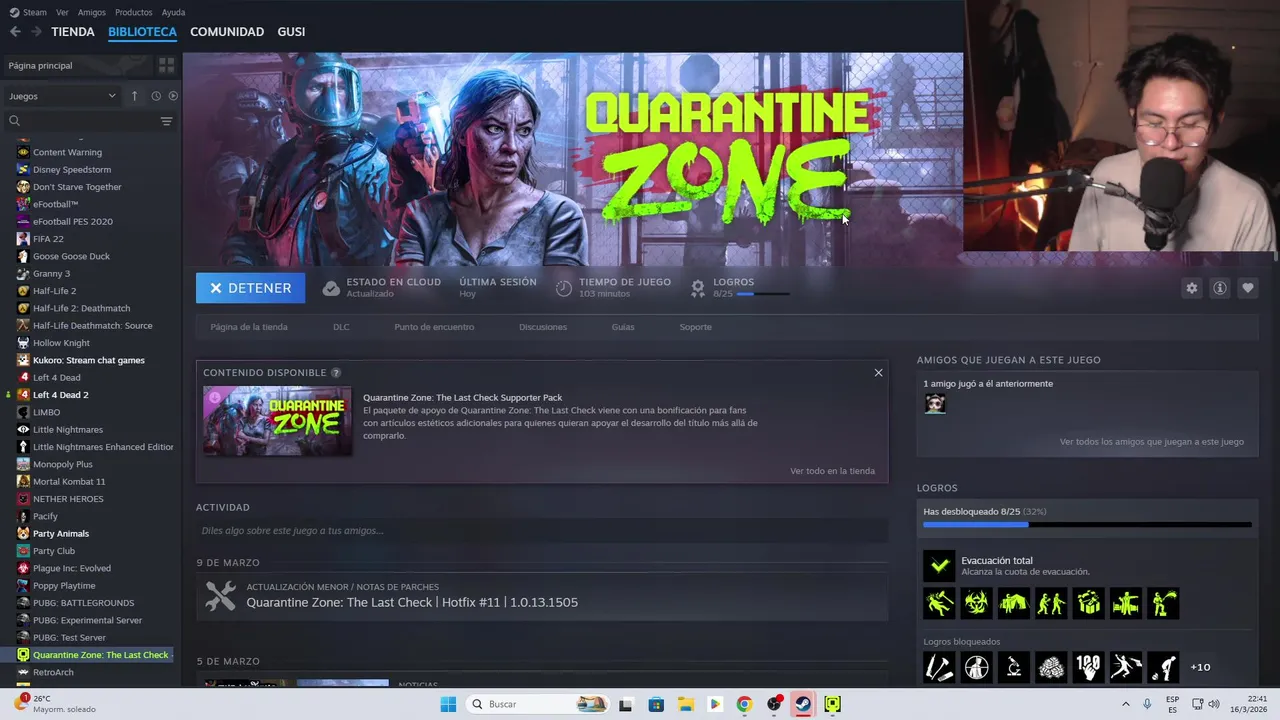
Task: Click the LOGROS progress bar in the header
Action: [762, 294]
